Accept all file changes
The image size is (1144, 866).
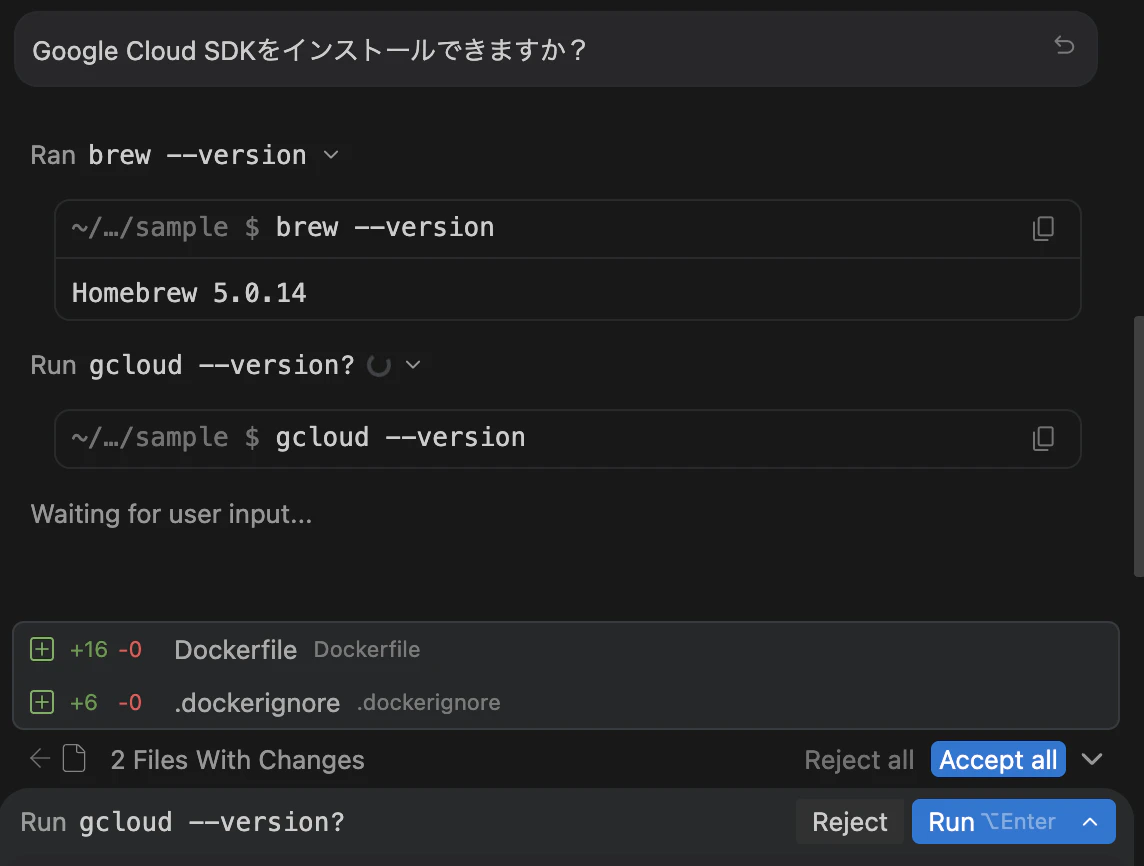tap(997, 759)
